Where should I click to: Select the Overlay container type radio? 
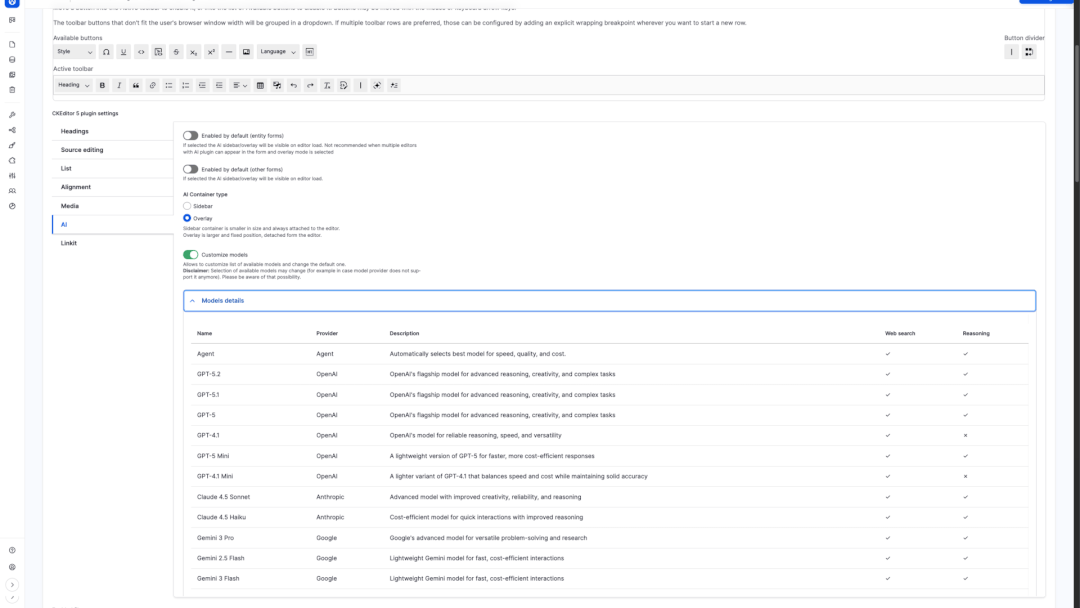pyautogui.click(x=187, y=218)
